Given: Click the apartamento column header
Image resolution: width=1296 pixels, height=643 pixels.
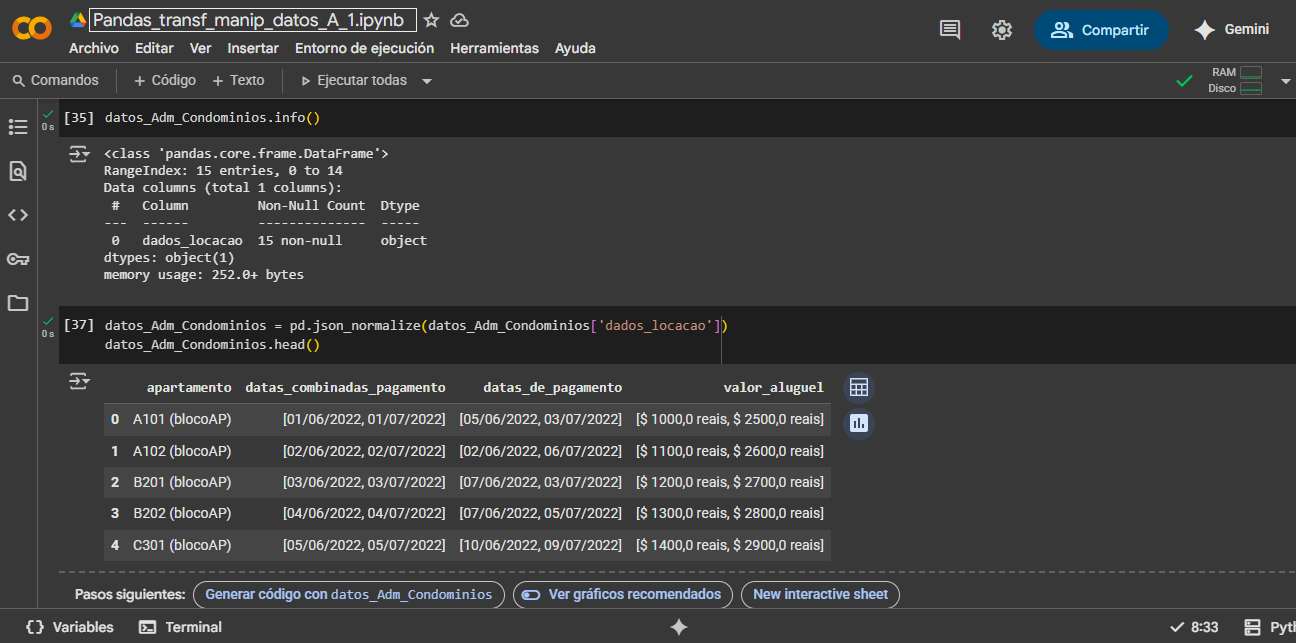Looking at the screenshot, I should click(189, 387).
